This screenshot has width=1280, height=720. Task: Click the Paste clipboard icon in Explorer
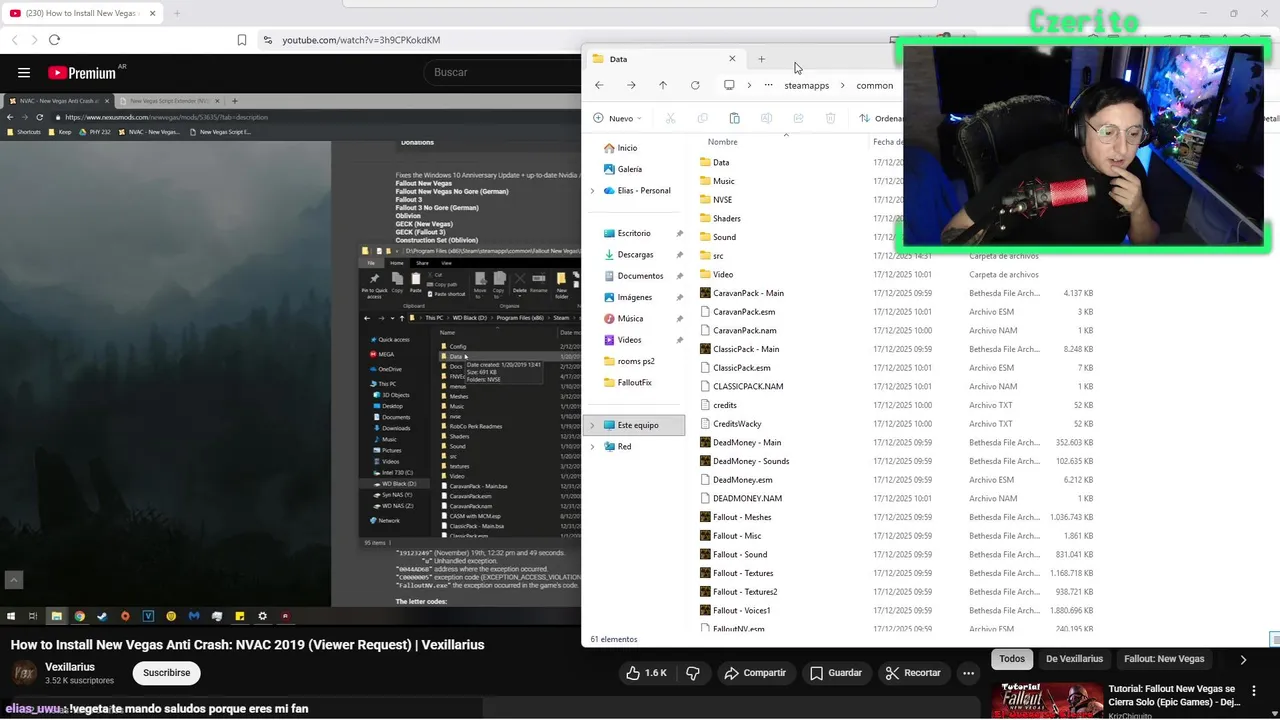pyautogui.click(x=734, y=118)
